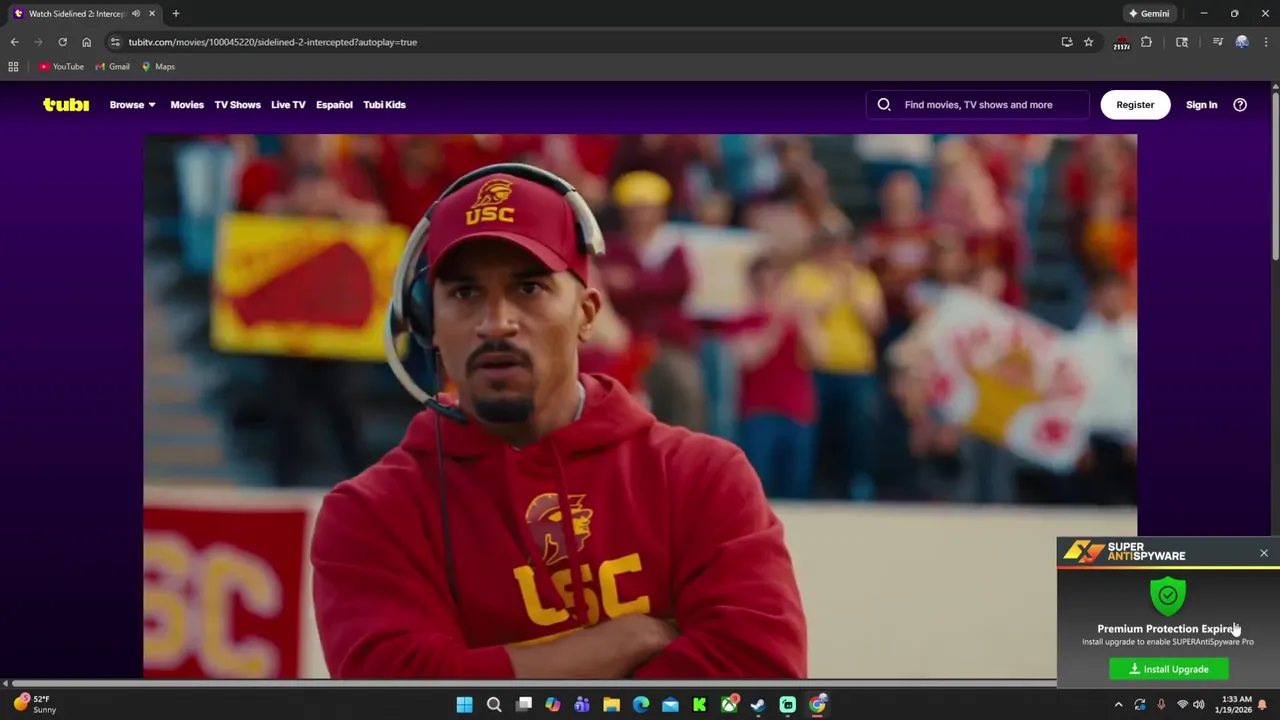Launch Microsoft Edge from taskbar

pos(641,705)
